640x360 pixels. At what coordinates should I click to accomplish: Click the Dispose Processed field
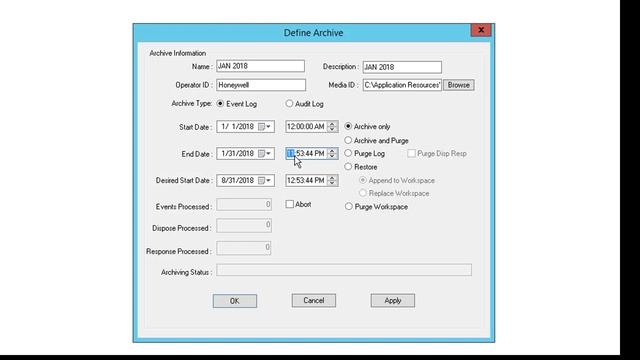click(x=244, y=225)
